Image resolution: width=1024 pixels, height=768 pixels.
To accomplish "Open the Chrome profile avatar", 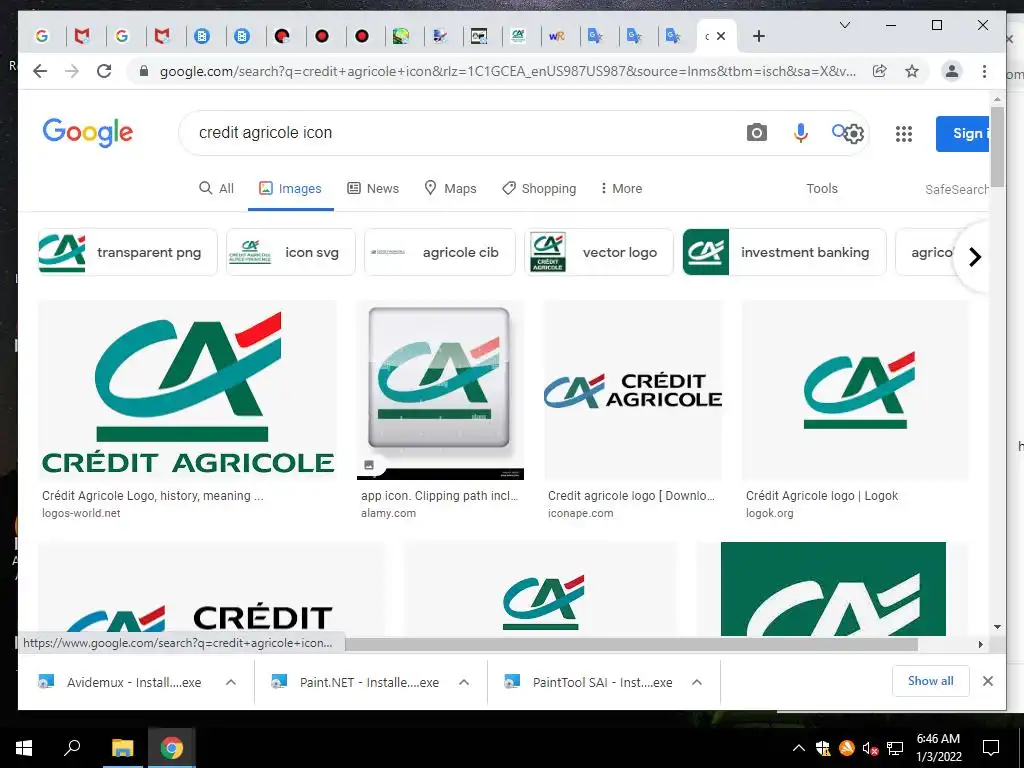I will point(952,71).
